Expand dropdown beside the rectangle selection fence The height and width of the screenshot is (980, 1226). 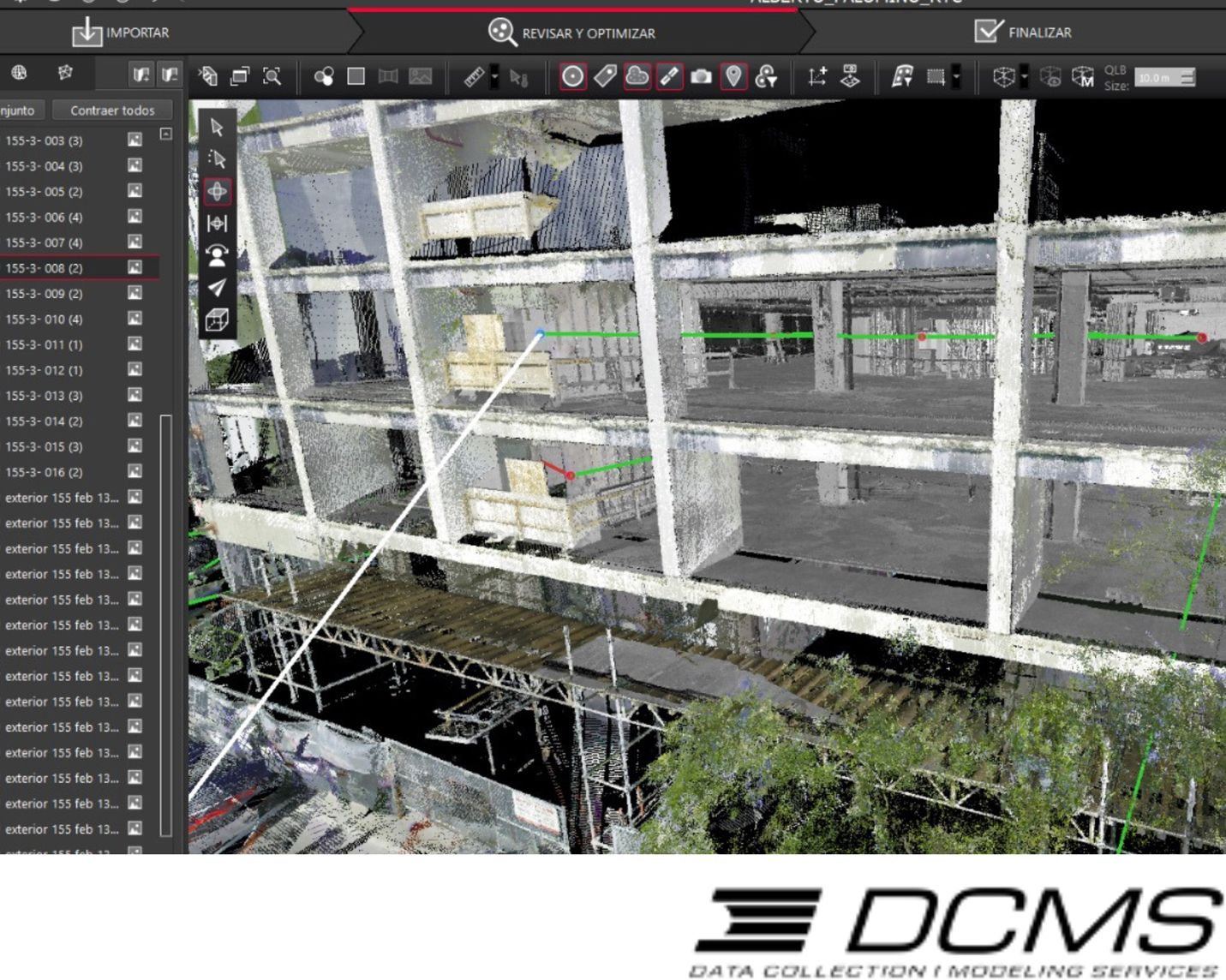956,78
